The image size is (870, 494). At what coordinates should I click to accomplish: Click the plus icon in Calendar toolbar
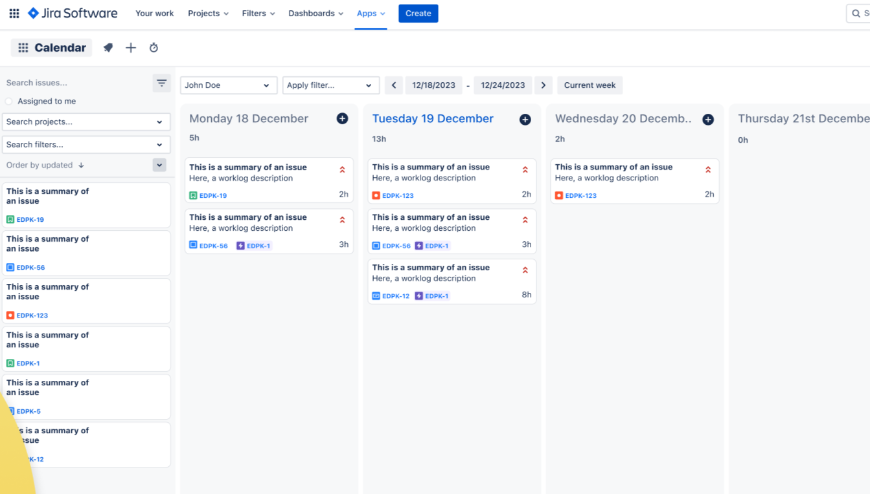coord(131,48)
